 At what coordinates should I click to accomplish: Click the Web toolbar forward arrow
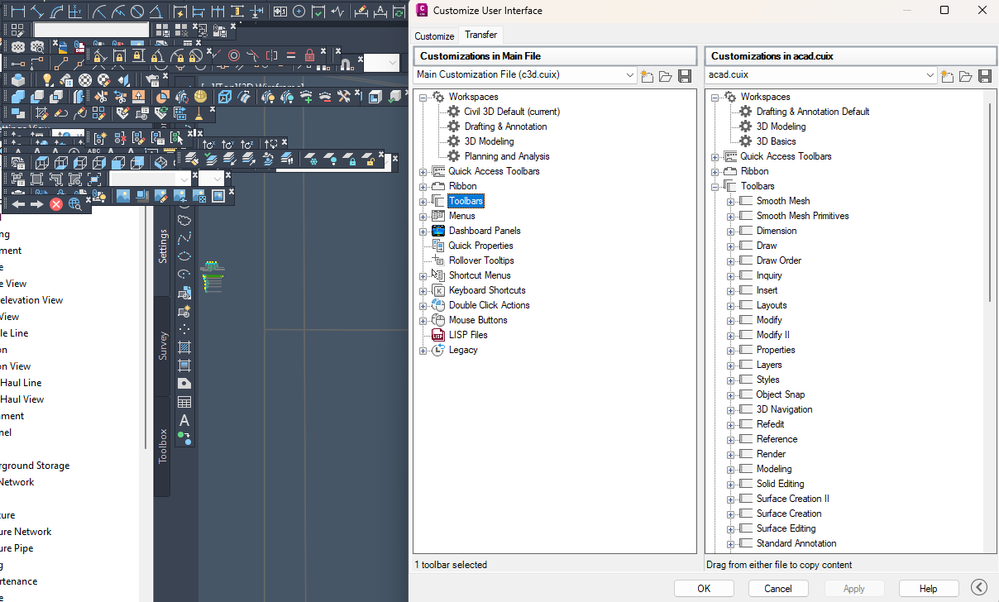pyautogui.click(x=37, y=204)
